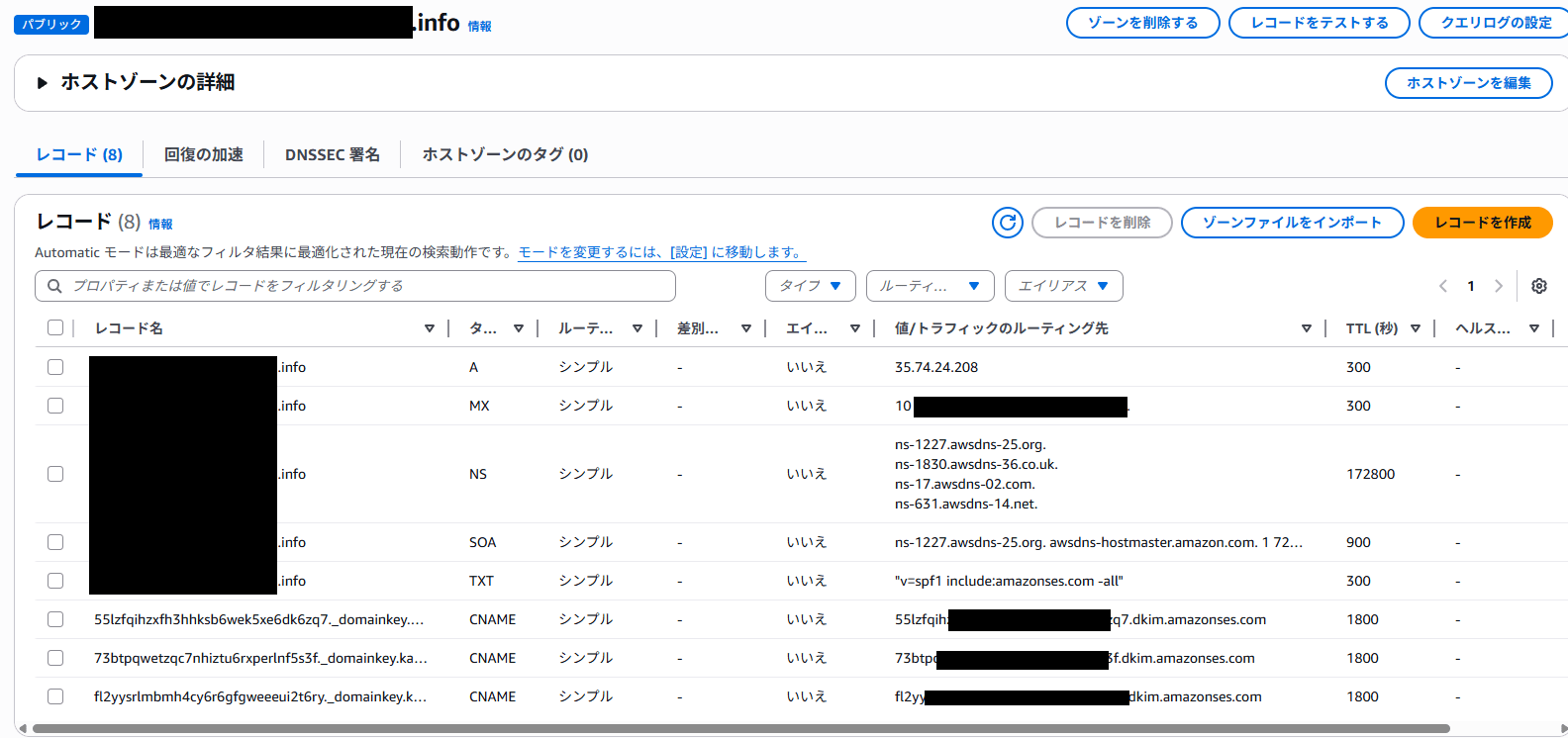Click the ゾーンファイルをインポート button
This screenshot has height=738, width=1568.
[1292, 223]
